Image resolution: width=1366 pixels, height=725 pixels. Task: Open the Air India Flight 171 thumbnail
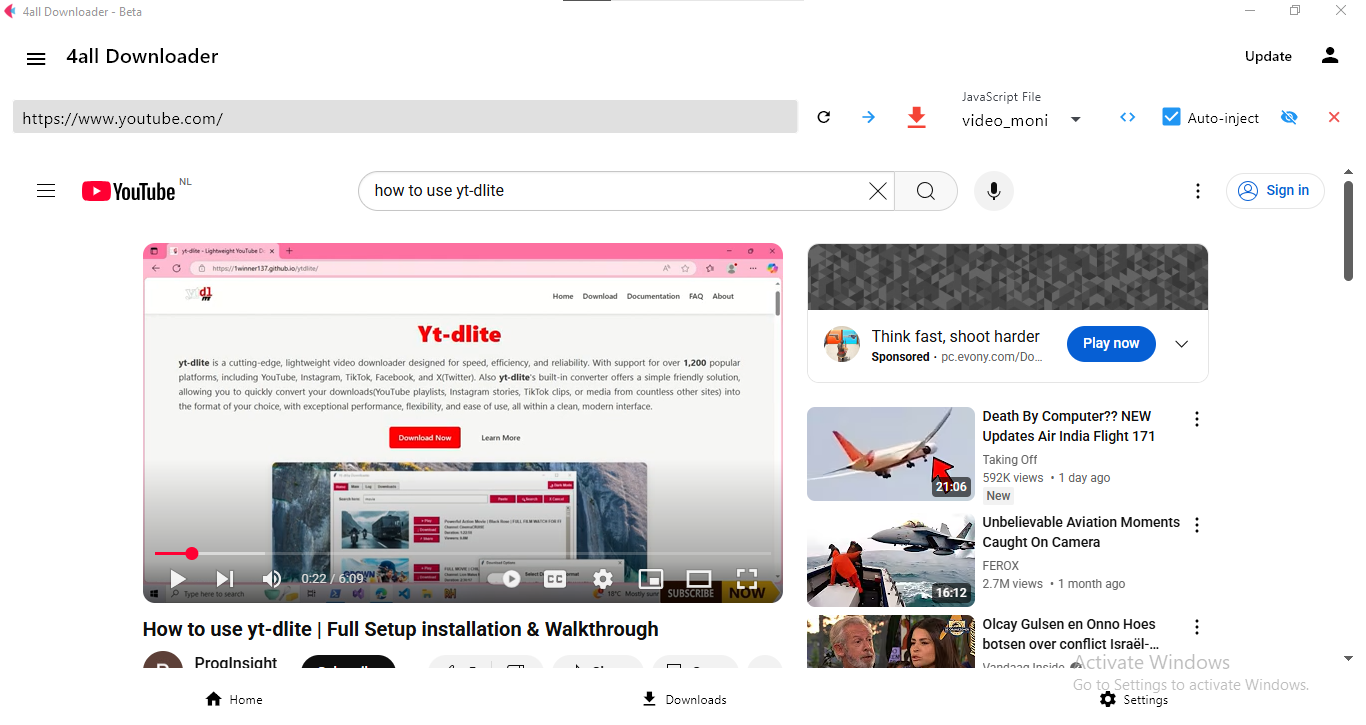[891, 454]
